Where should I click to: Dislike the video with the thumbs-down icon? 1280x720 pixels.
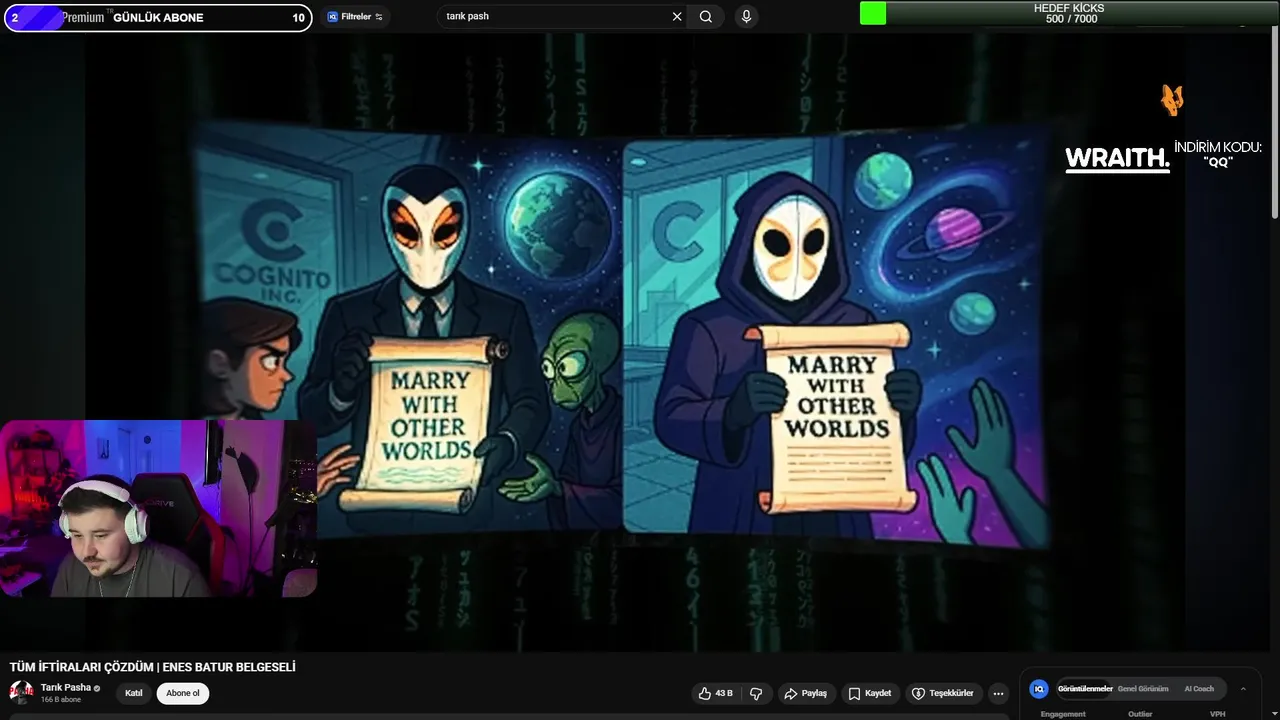pyautogui.click(x=756, y=693)
